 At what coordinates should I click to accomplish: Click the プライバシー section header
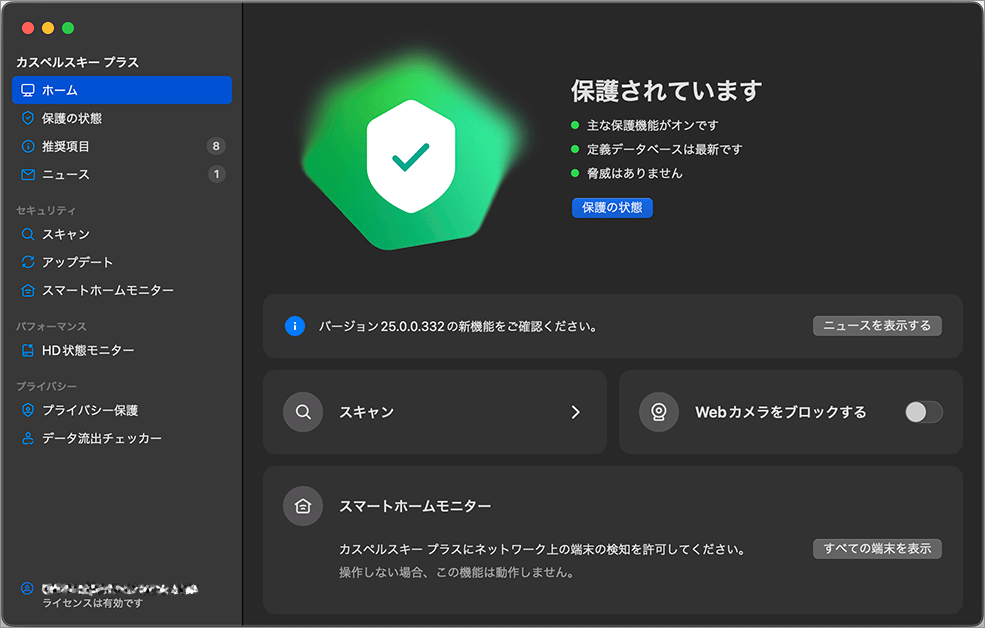point(46,386)
